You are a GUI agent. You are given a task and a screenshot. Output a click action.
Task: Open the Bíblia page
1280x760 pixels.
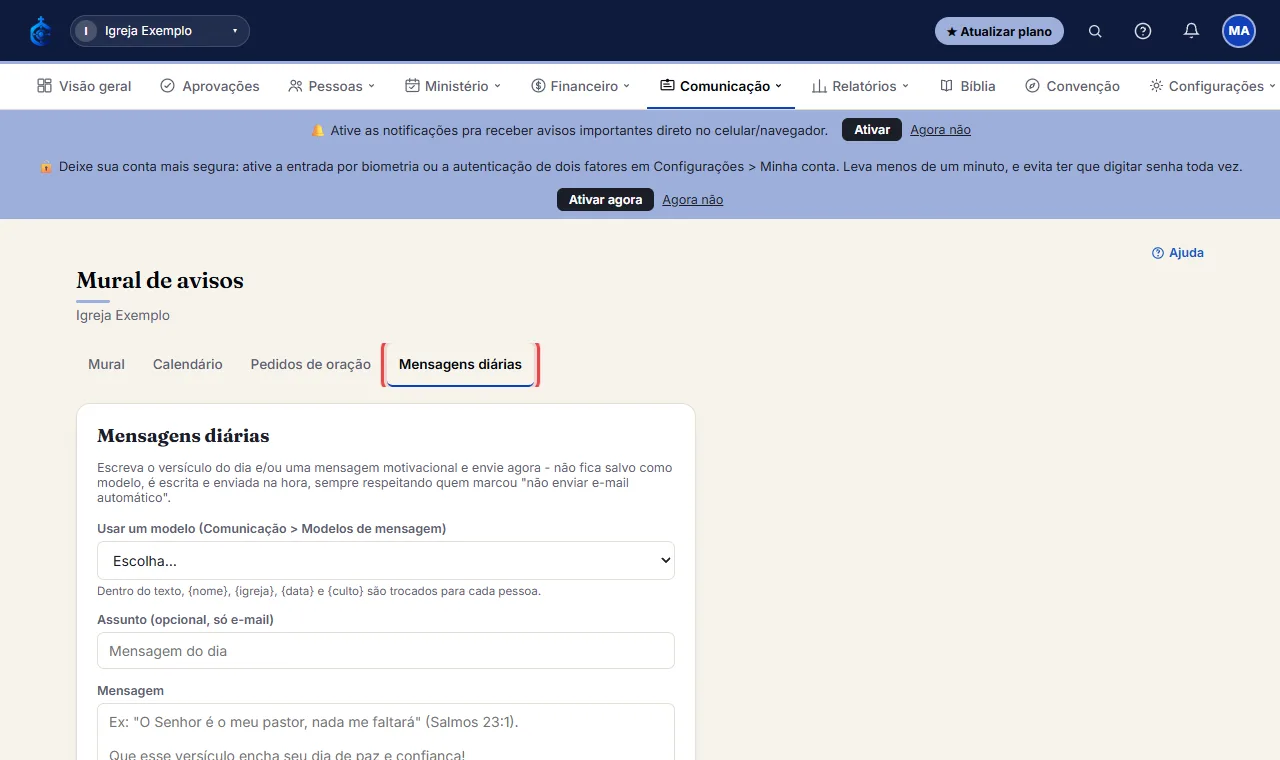(x=968, y=86)
